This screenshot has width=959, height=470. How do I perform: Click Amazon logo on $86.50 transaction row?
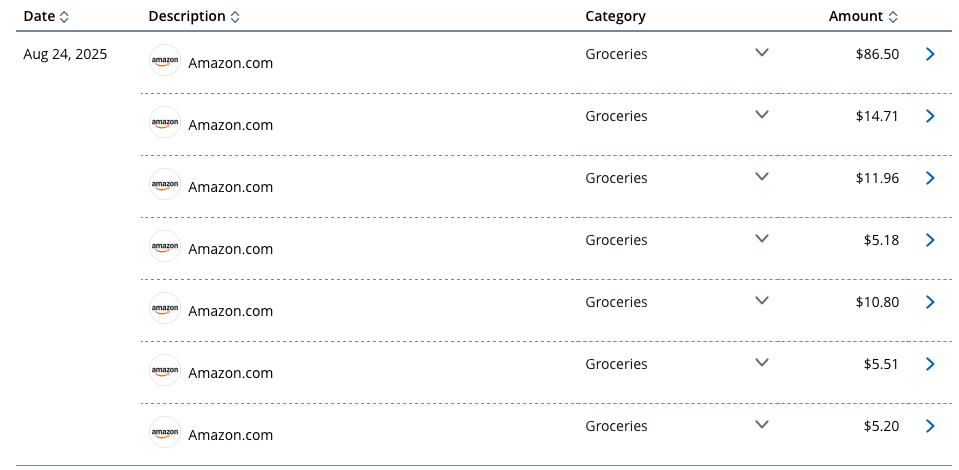pyautogui.click(x=165, y=60)
